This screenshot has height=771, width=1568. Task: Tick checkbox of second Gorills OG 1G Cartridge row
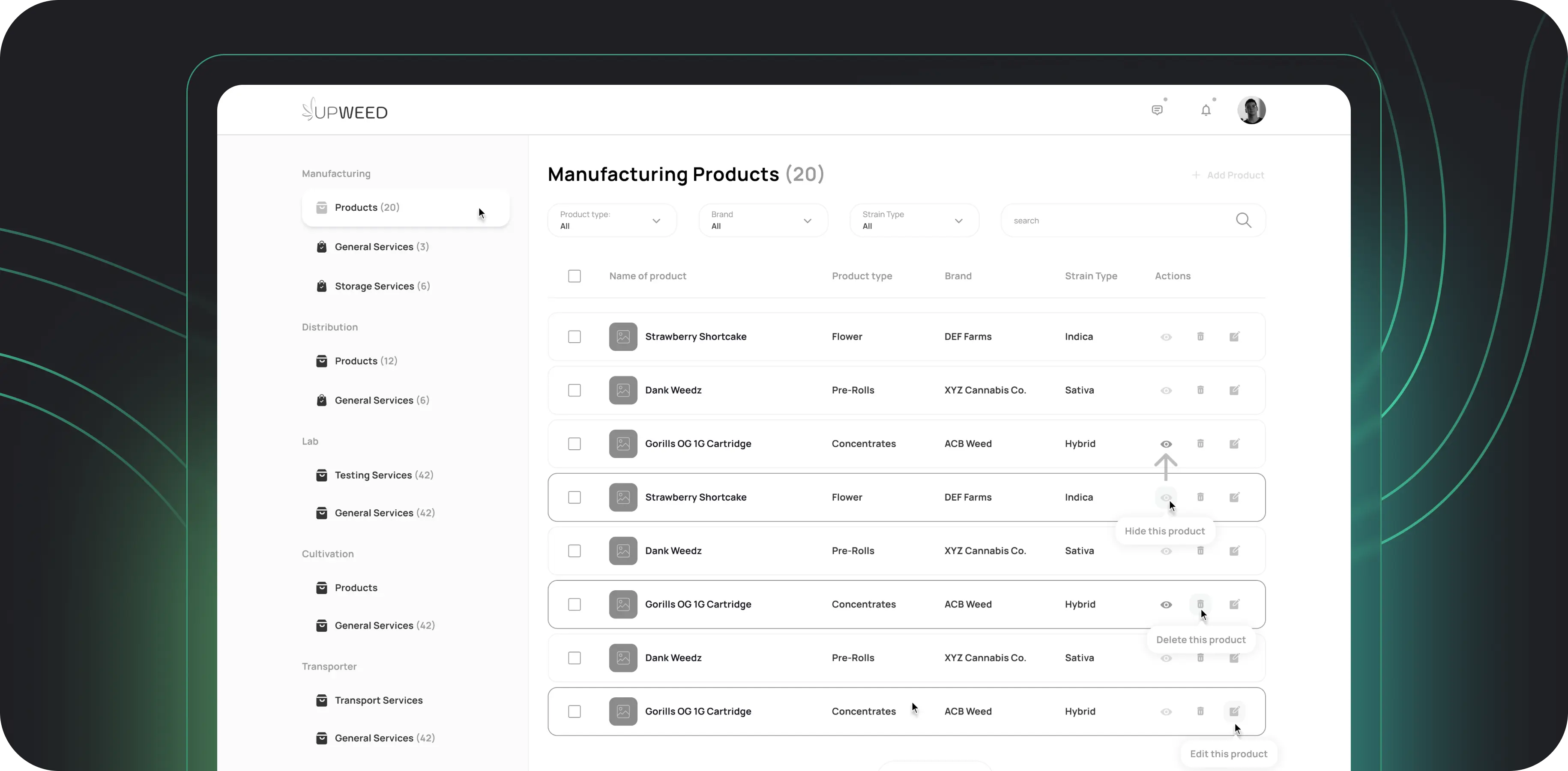(575, 605)
